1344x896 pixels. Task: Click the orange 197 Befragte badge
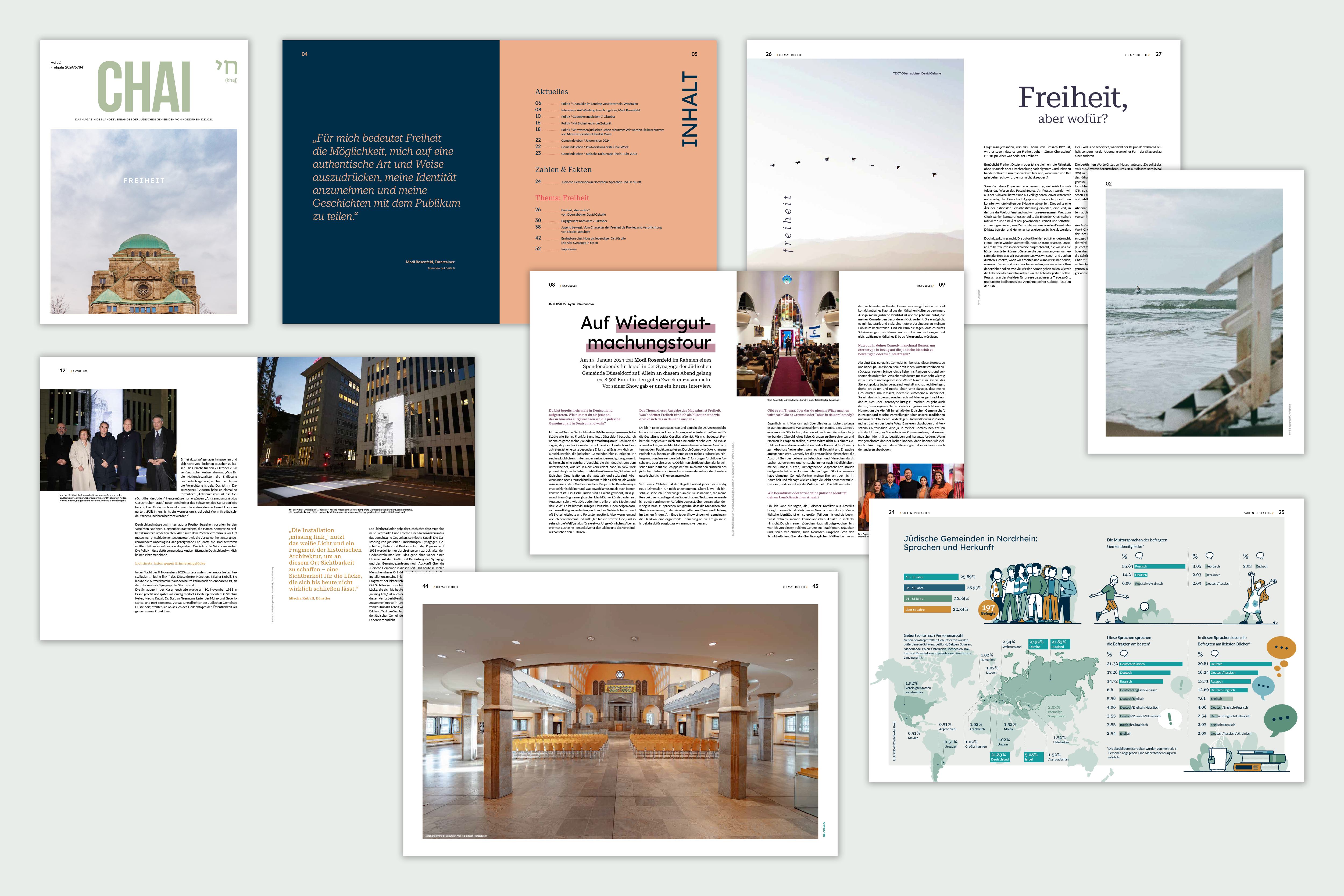988,610
